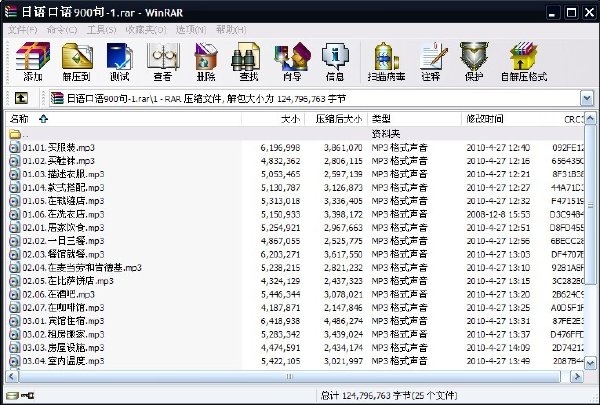Viewport: 600px width, 405px height.
Task: Open the 帮助(H) menu
Action: (x=231, y=29)
